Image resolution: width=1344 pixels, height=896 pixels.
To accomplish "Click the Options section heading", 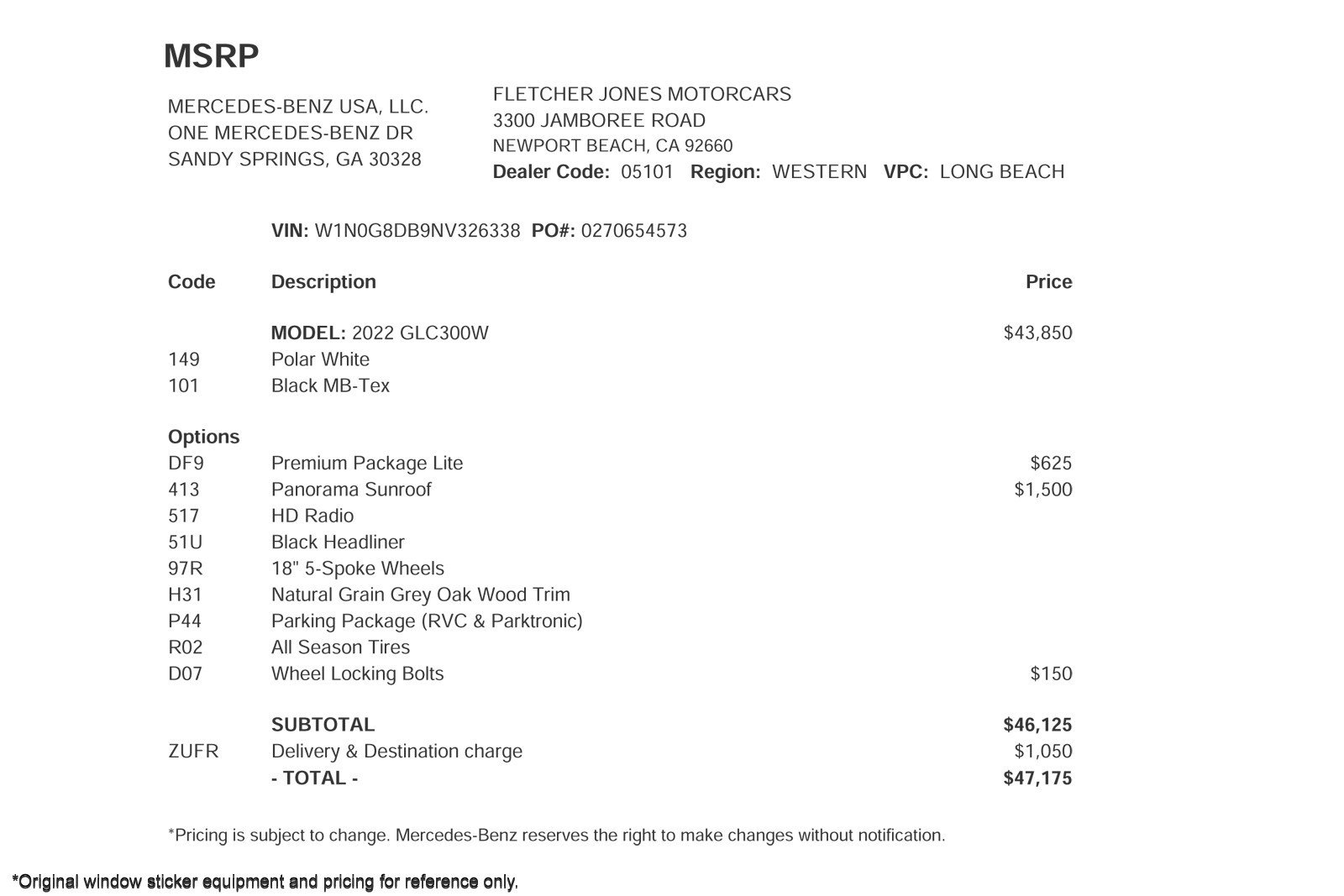I will (x=203, y=437).
